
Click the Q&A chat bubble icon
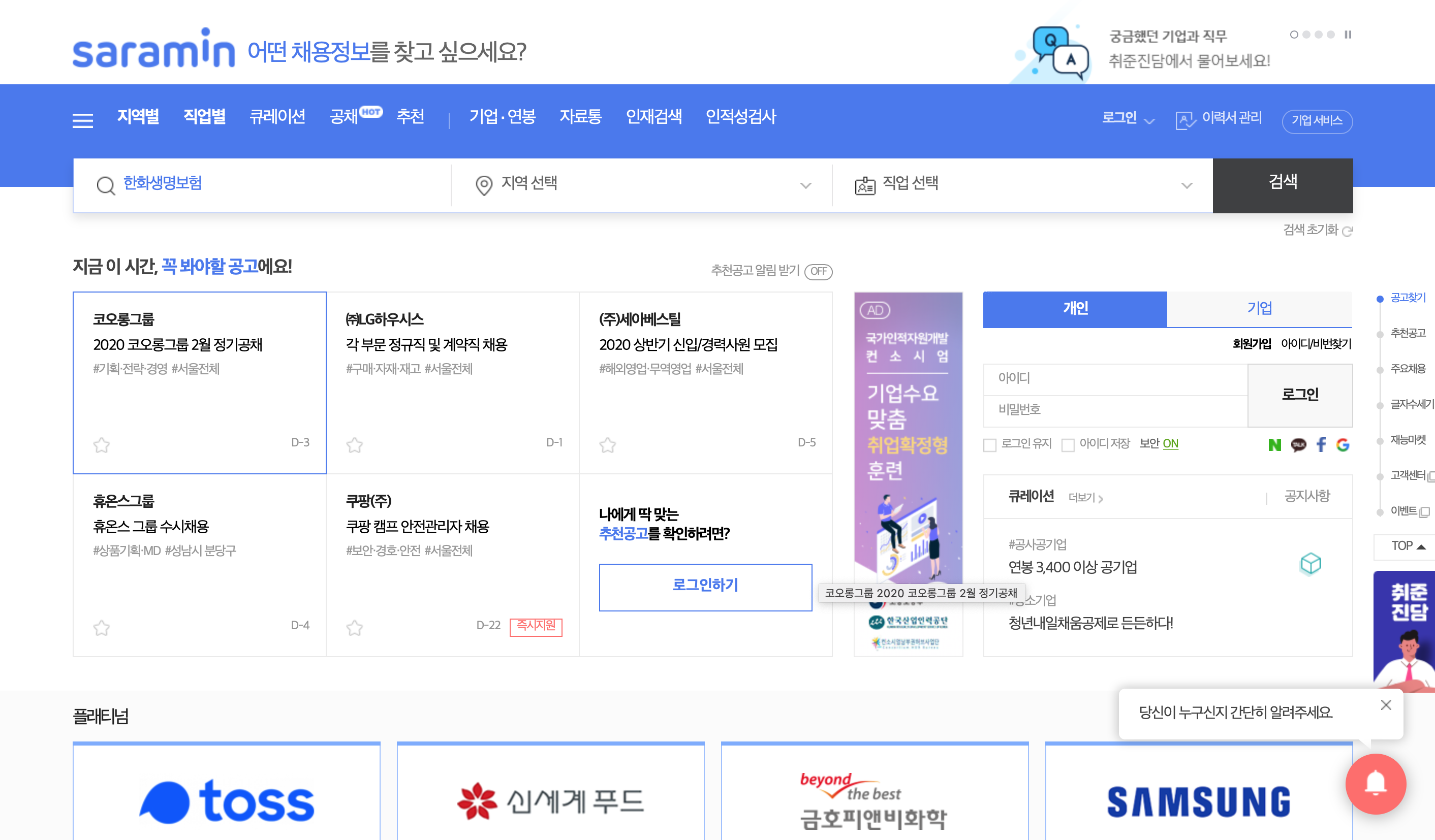point(1060,54)
